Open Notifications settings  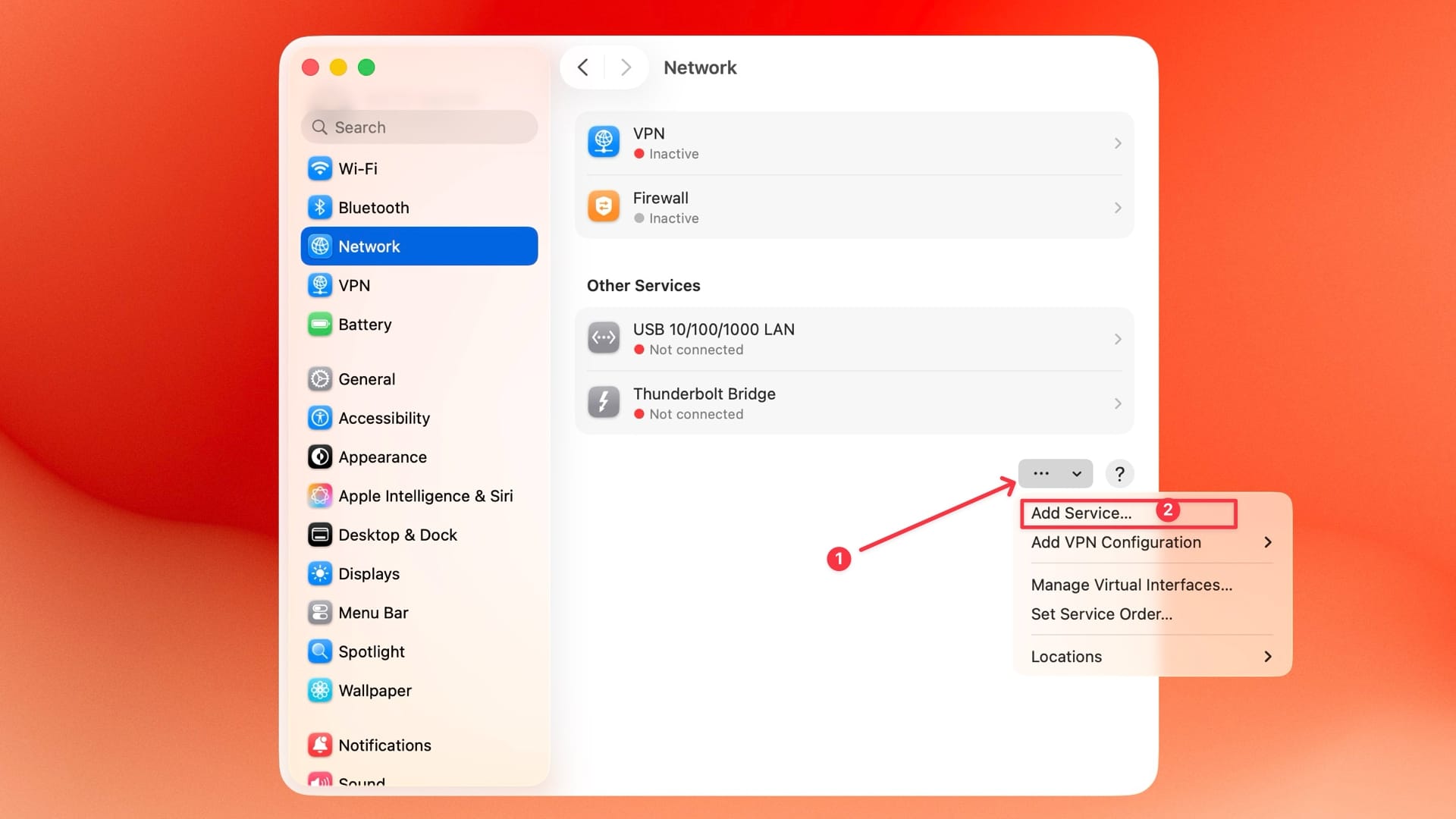(319, 745)
